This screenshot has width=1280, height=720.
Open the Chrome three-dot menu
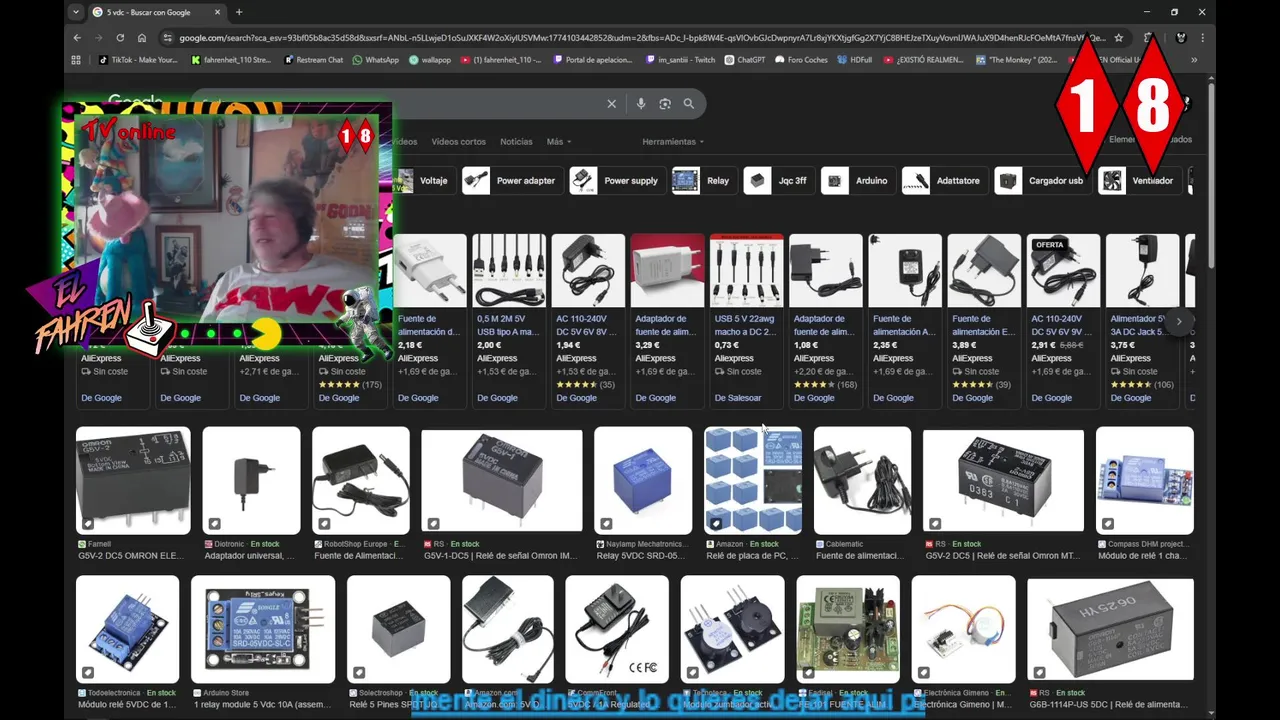[x=1202, y=38]
